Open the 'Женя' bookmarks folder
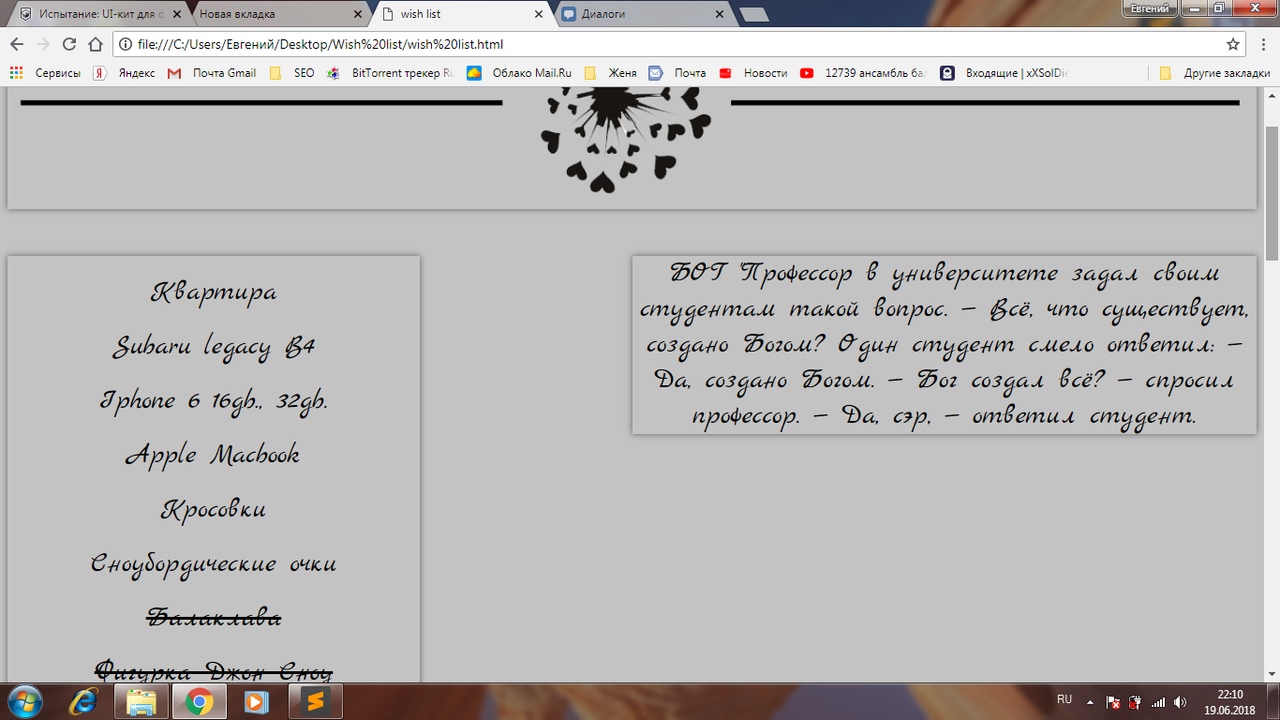The width and height of the screenshot is (1280, 720). tap(611, 73)
